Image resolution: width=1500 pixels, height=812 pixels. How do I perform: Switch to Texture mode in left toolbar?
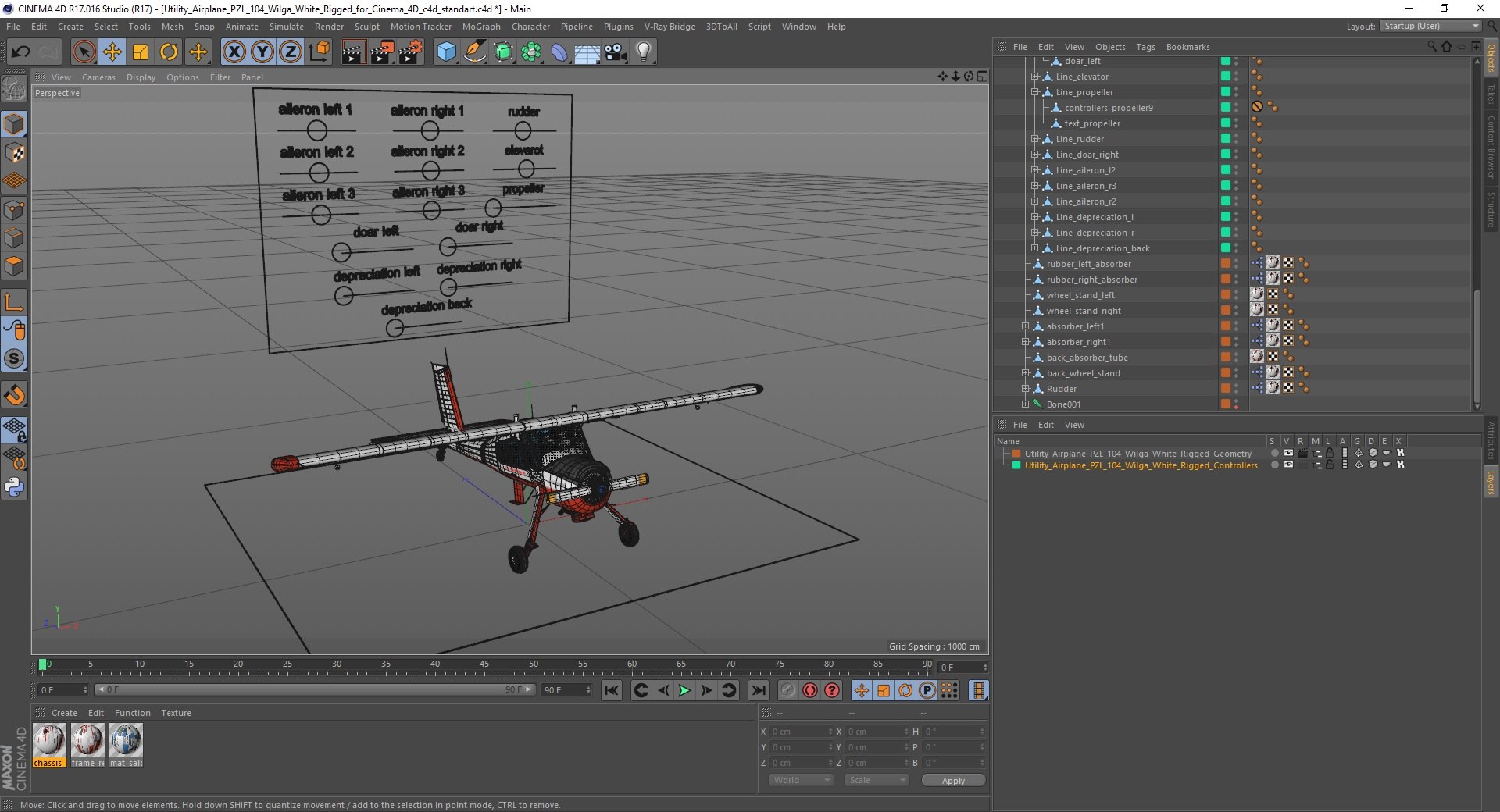14,153
